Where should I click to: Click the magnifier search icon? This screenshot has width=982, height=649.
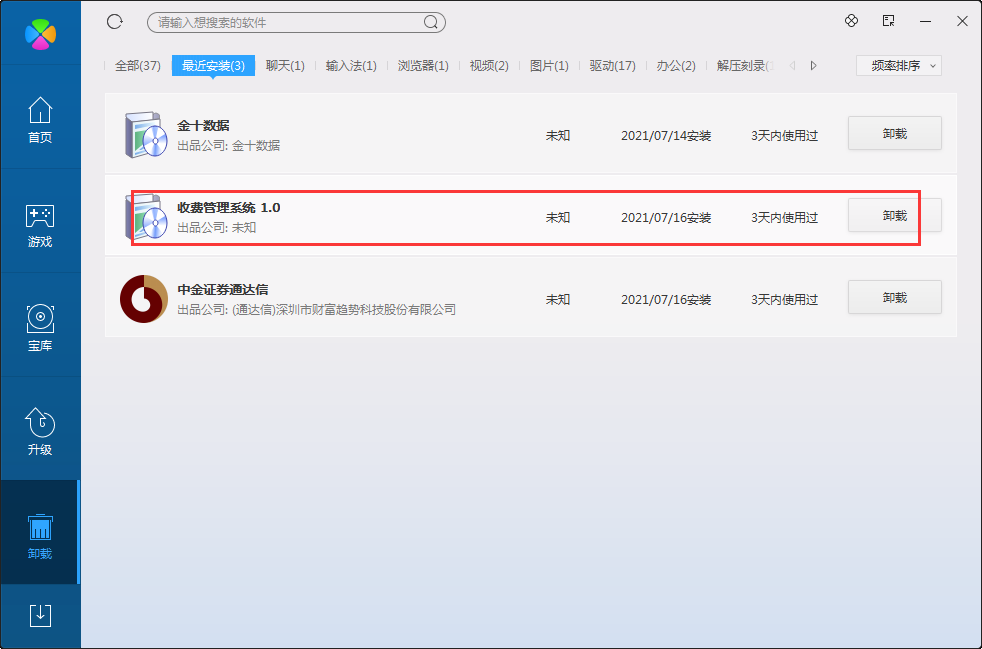(431, 23)
